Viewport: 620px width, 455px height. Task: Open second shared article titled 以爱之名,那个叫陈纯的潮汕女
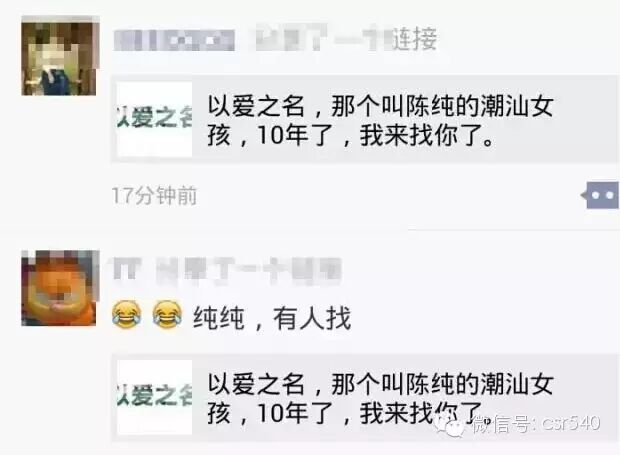click(x=364, y=398)
